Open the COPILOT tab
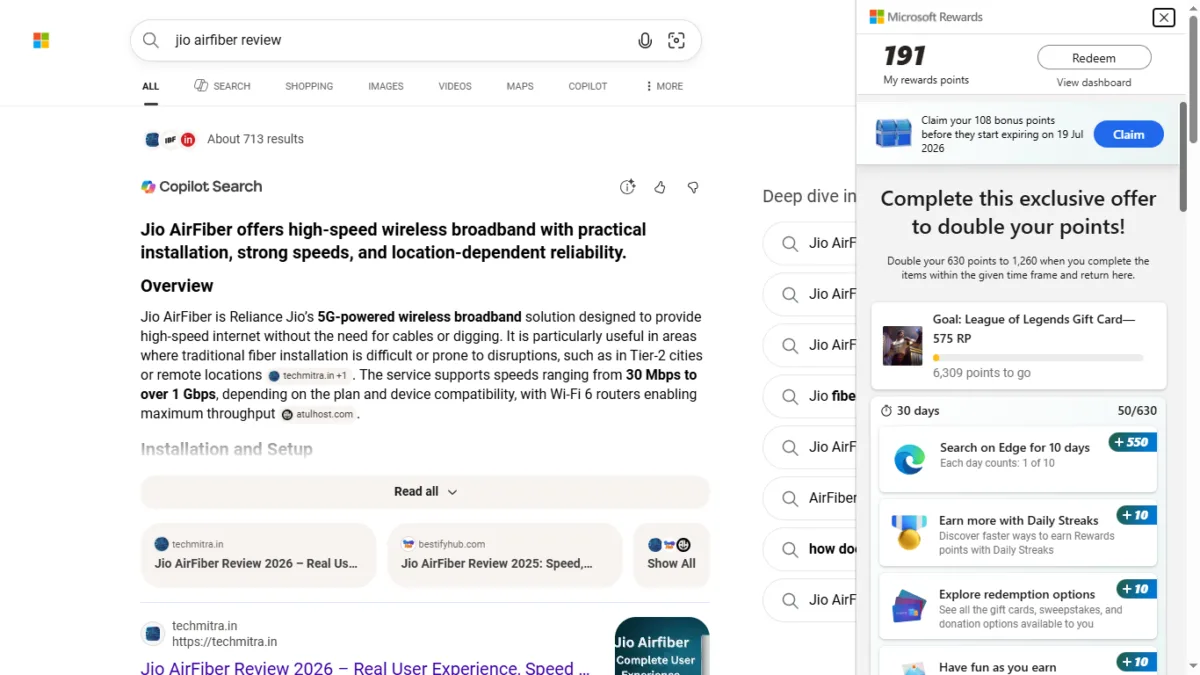Image resolution: width=1200 pixels, height=675 pixels. click(588, 86)
